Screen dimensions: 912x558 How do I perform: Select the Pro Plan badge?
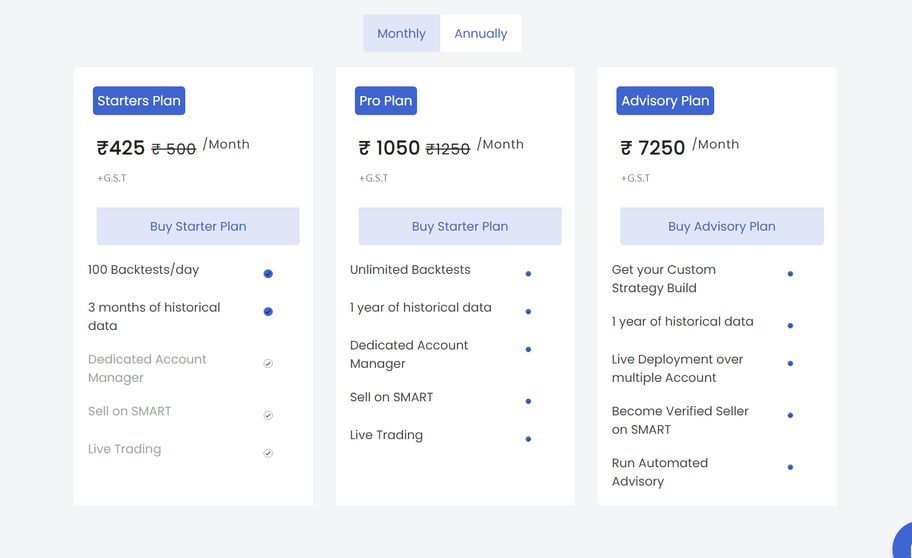pos(386,101)
